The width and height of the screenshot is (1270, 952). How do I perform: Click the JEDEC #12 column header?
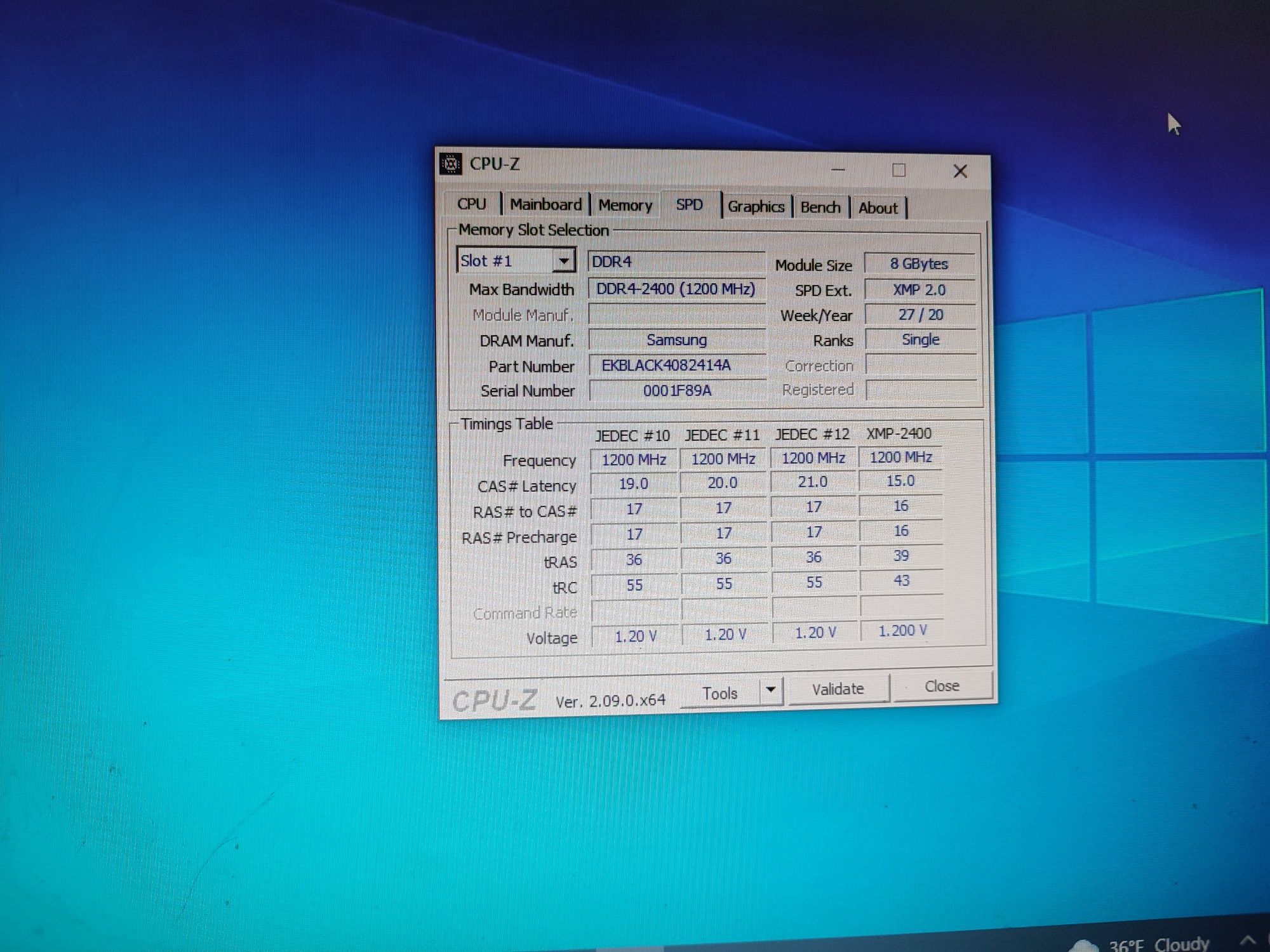(812, 434)
